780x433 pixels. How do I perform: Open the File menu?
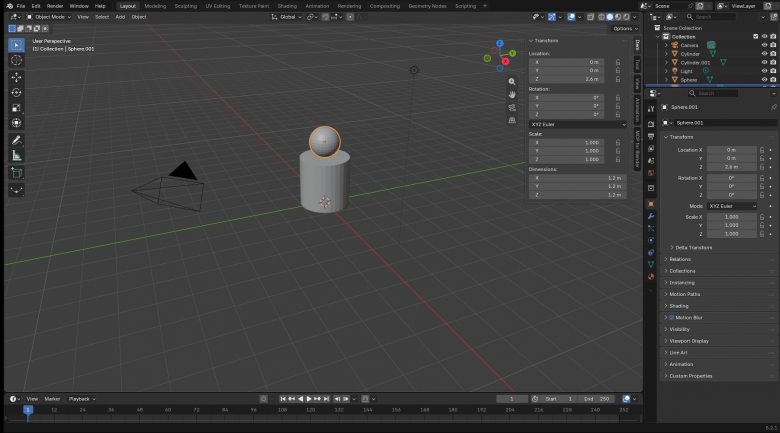coord(21,6)
